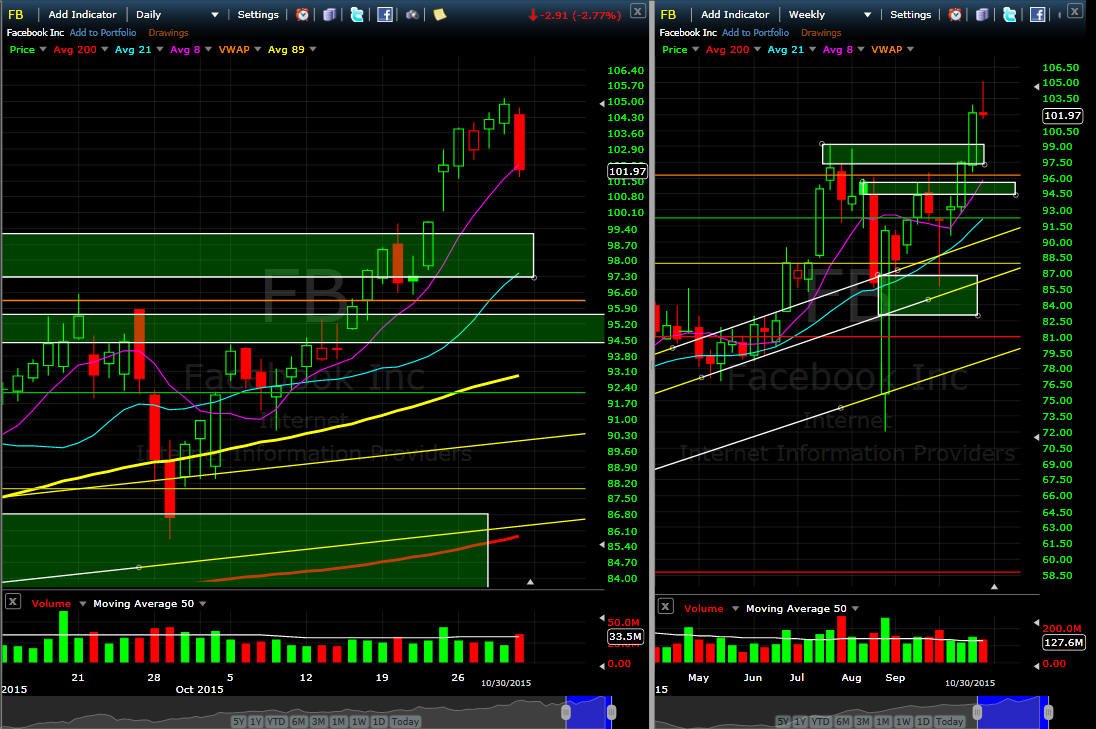This screenshot has width=1096, height=729.
Task: Share the Weekly chart on Facebook
Action: [x=1037, y=14]
